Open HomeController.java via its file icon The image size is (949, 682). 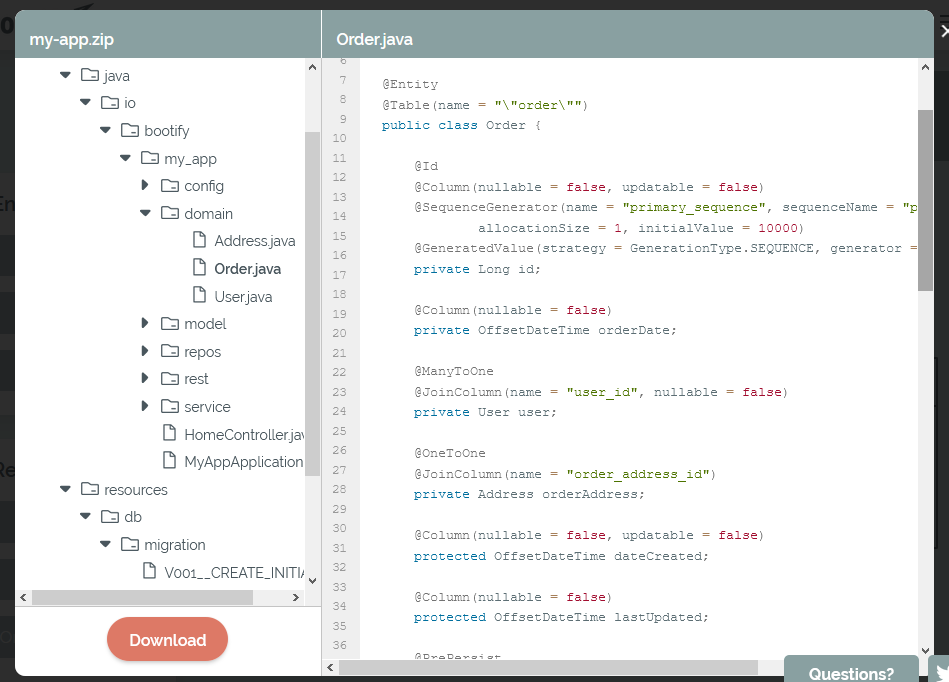coord(170,433)
